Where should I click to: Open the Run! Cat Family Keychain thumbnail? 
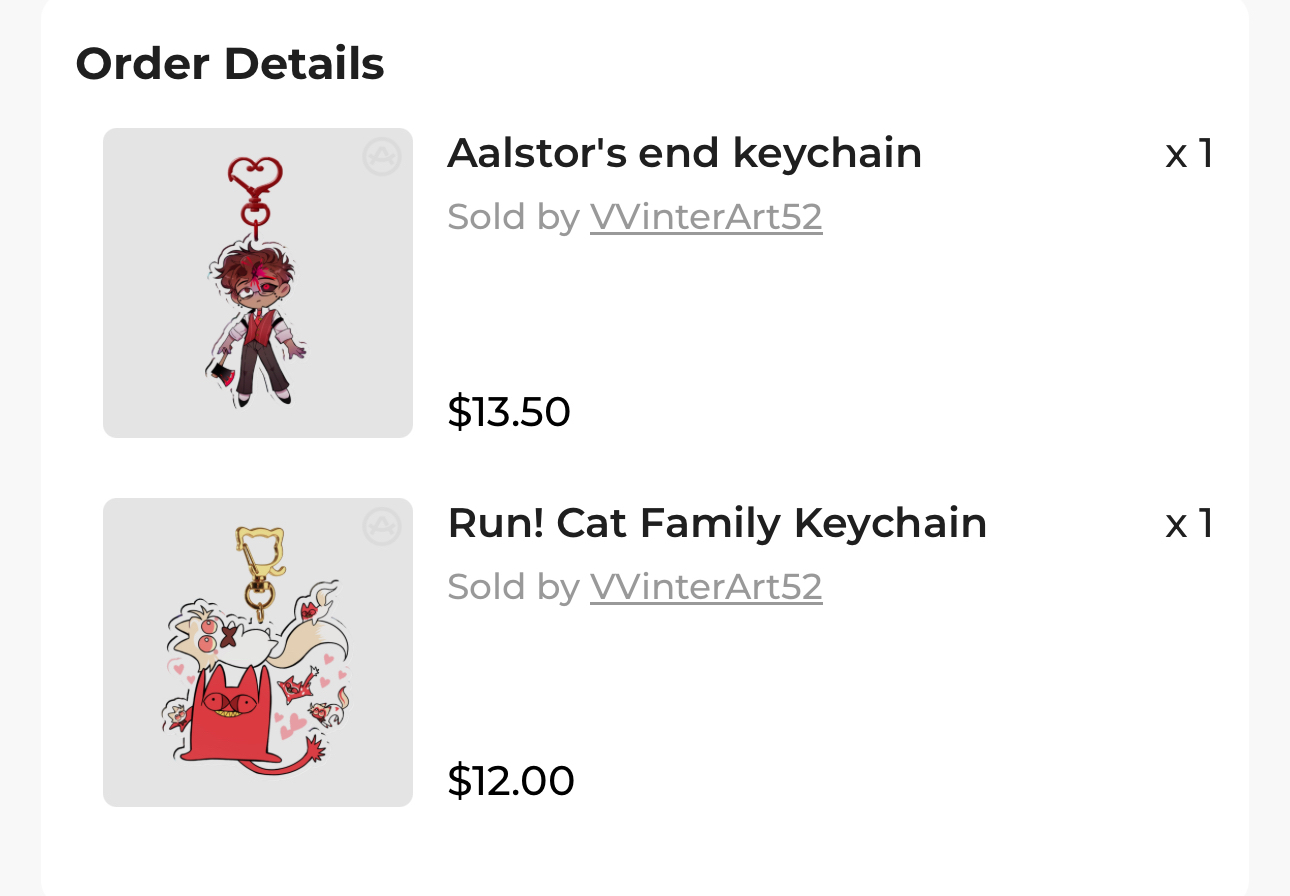click(258, 652)
